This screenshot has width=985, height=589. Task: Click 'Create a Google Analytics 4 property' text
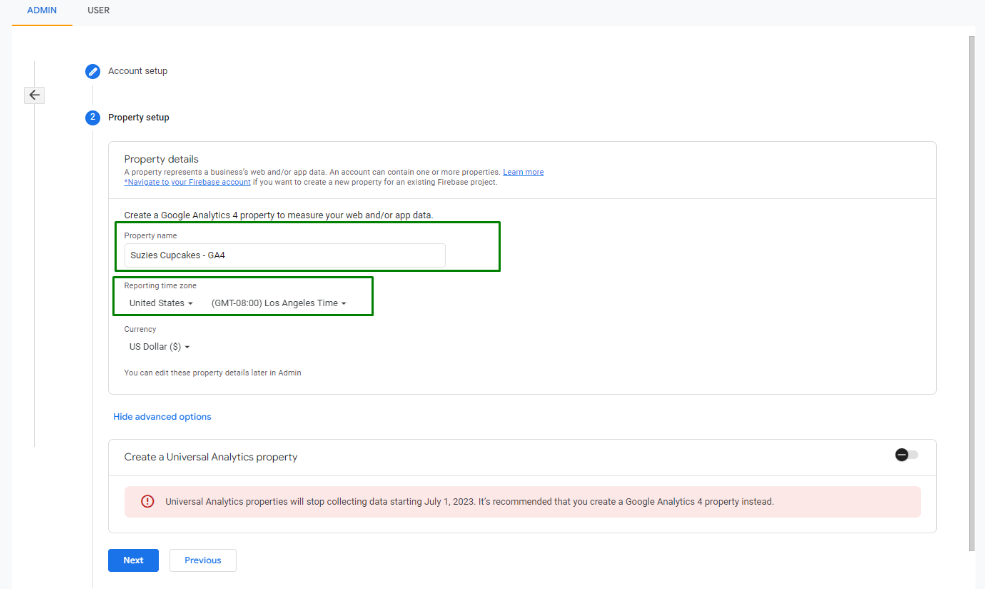coord(278,215)
